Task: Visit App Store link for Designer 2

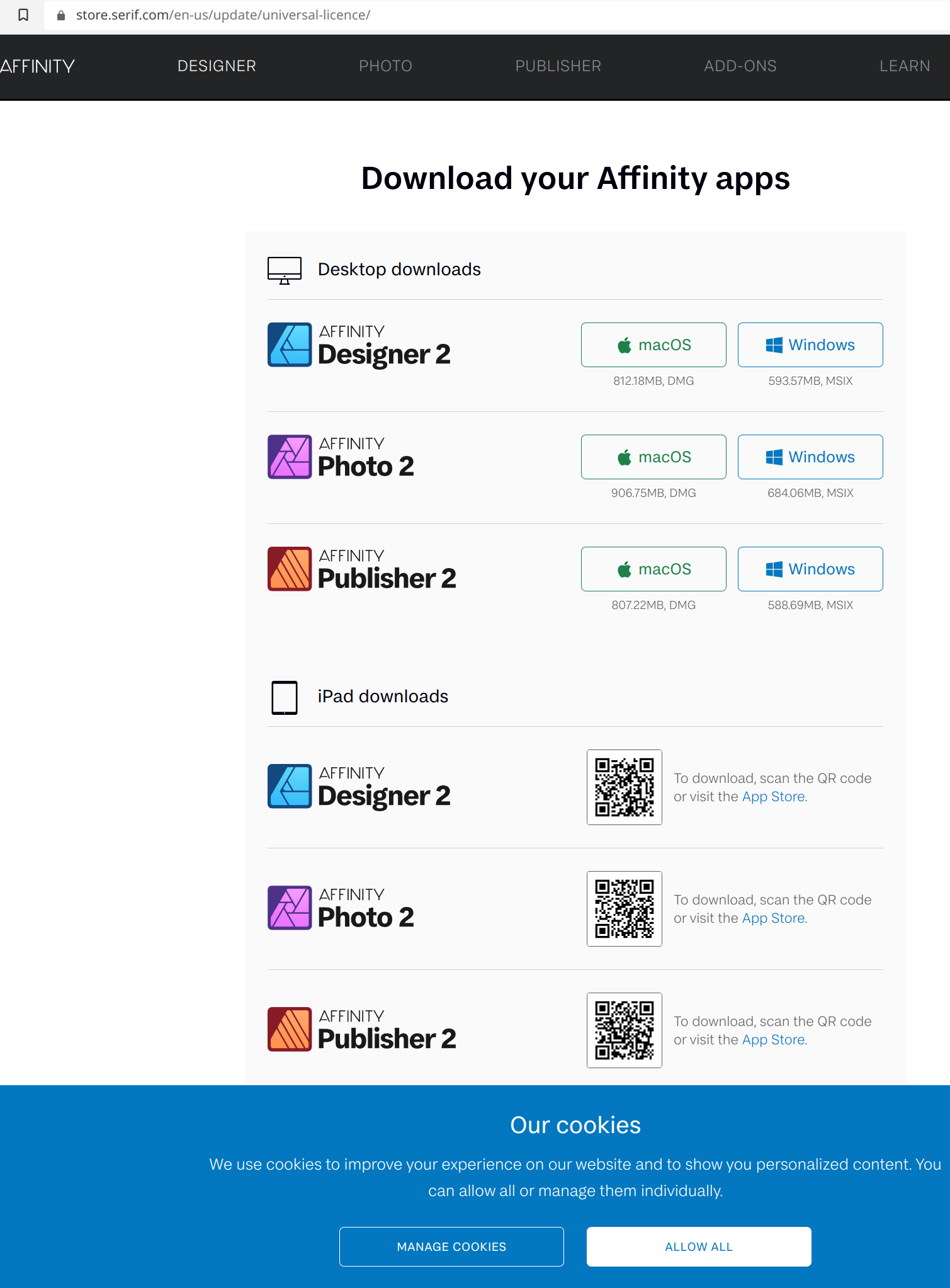Action: click(x=773, y=797)
